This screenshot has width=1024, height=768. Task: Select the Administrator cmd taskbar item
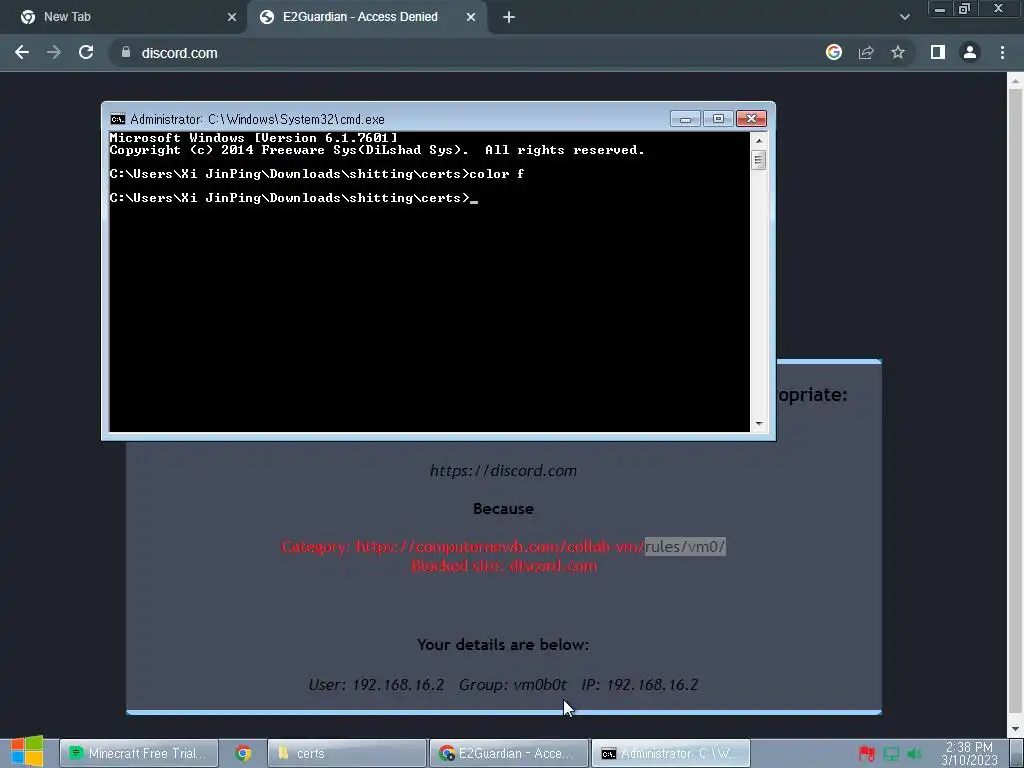[671, 753]
